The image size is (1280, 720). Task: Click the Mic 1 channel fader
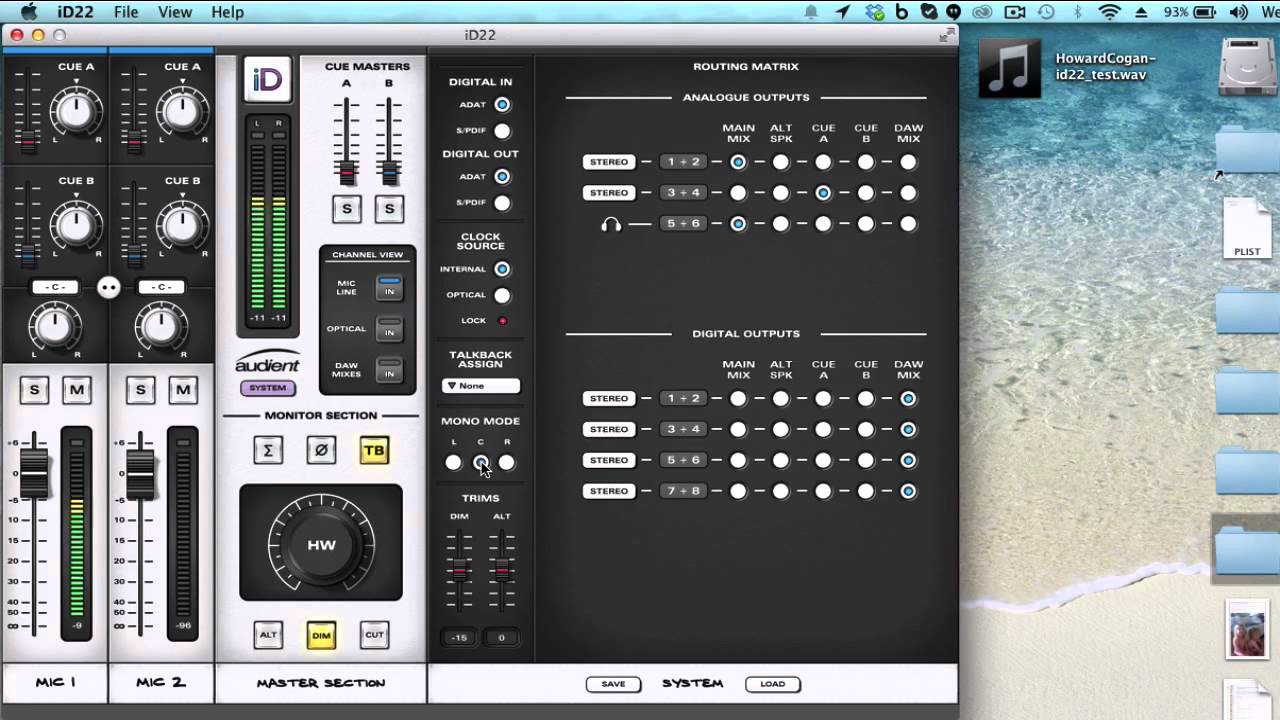pos(34,475)
